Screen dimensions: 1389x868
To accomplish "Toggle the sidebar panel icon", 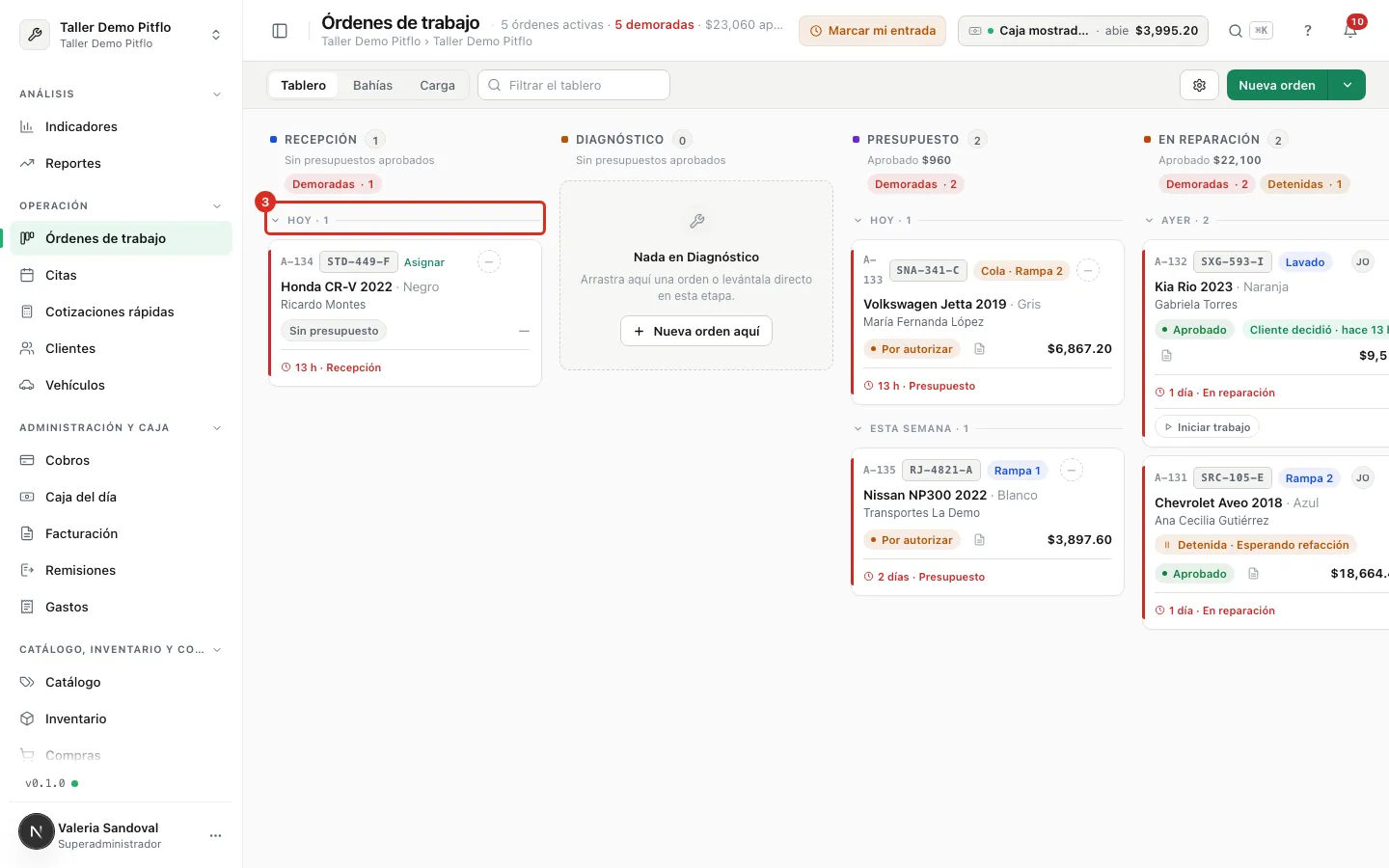I will pyautogui.click(x=280, y=31).
